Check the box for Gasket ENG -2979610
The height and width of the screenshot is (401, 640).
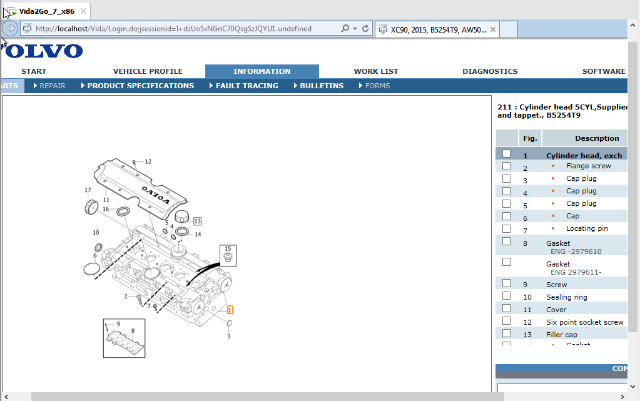tap(506, 241)
